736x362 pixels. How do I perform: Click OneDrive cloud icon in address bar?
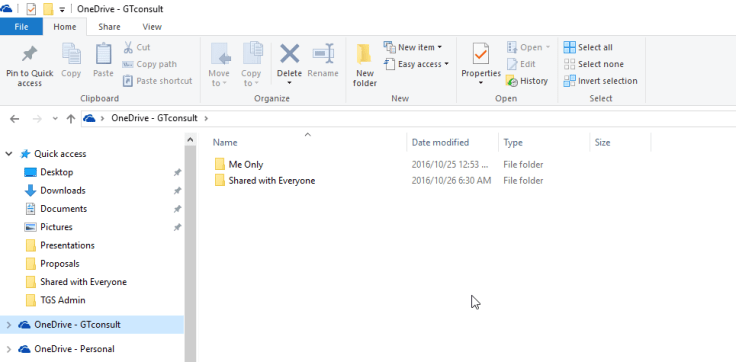(89, 118)
